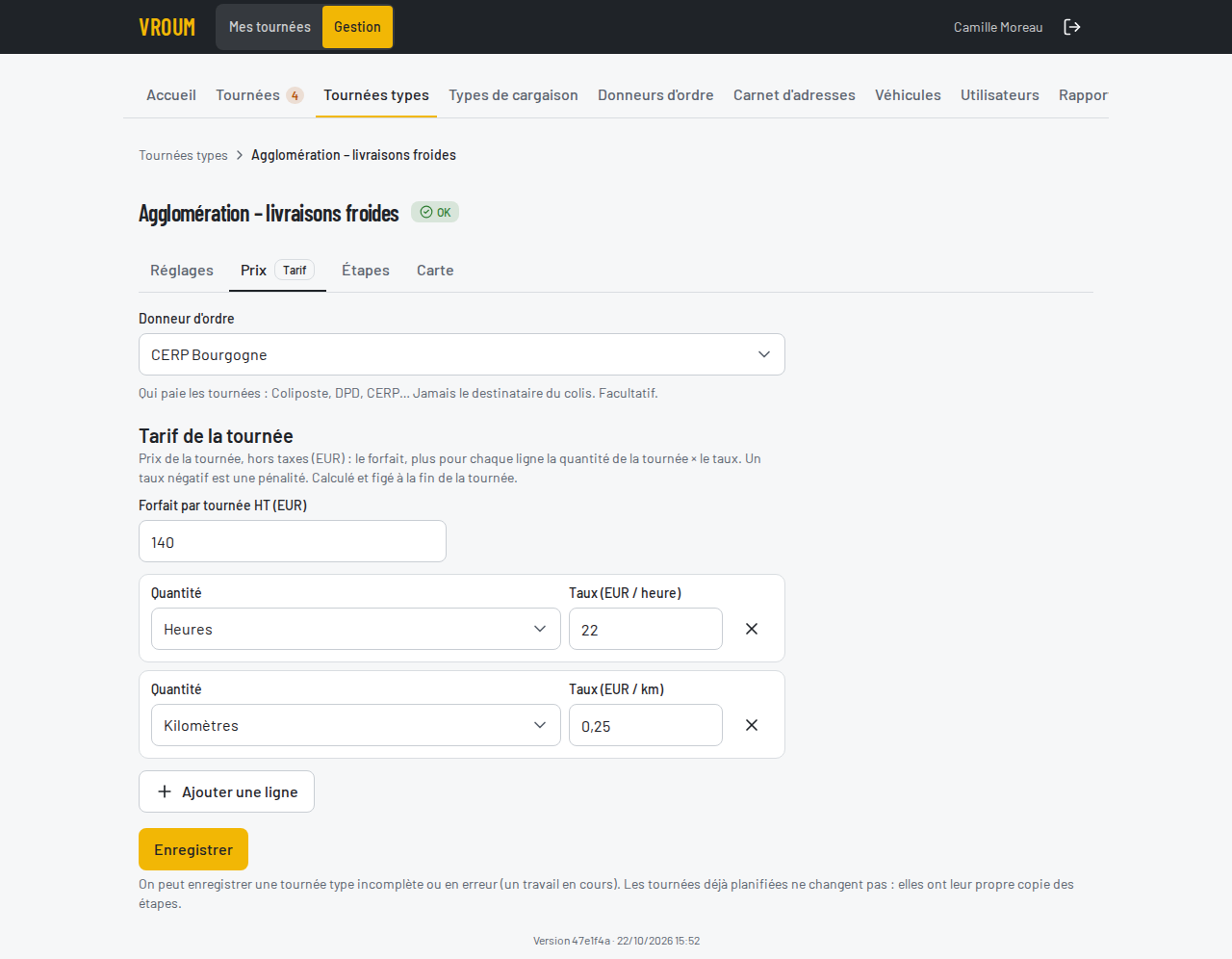Go to the Accueil tab
1232x959 pixels.
click(x=171, y=95)
